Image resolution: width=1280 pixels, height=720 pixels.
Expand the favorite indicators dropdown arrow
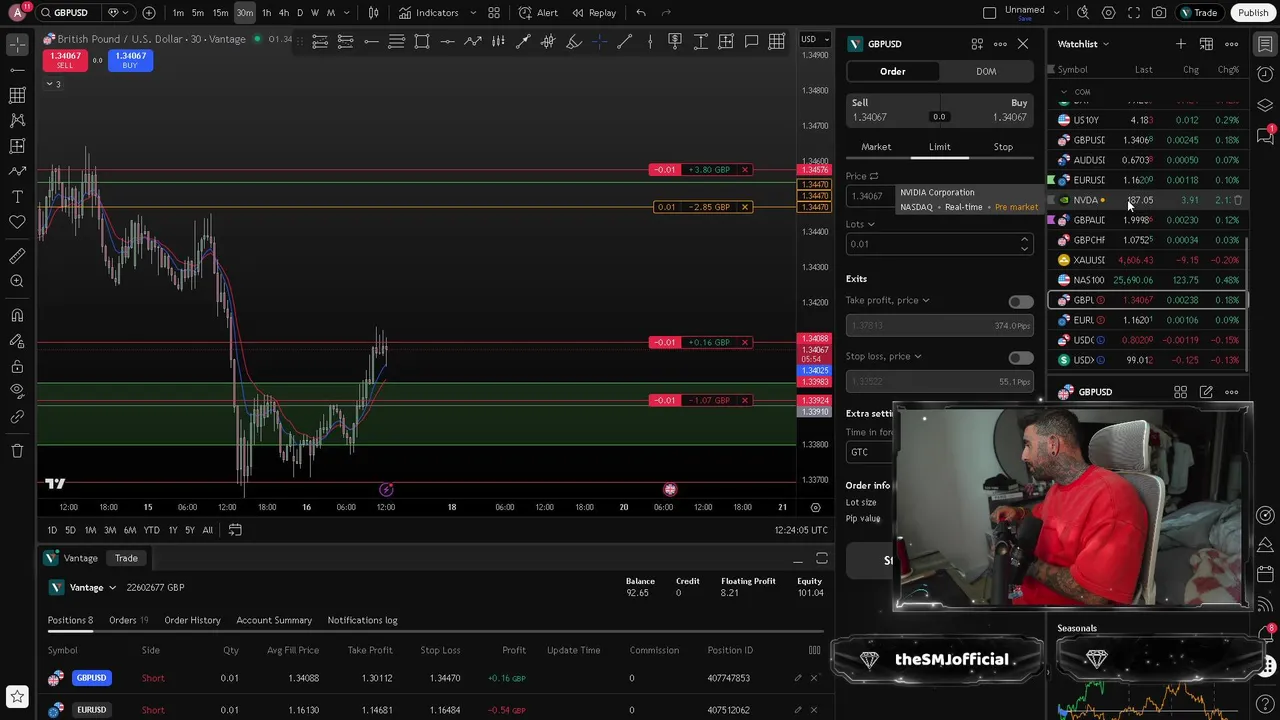tap(472, 13)
